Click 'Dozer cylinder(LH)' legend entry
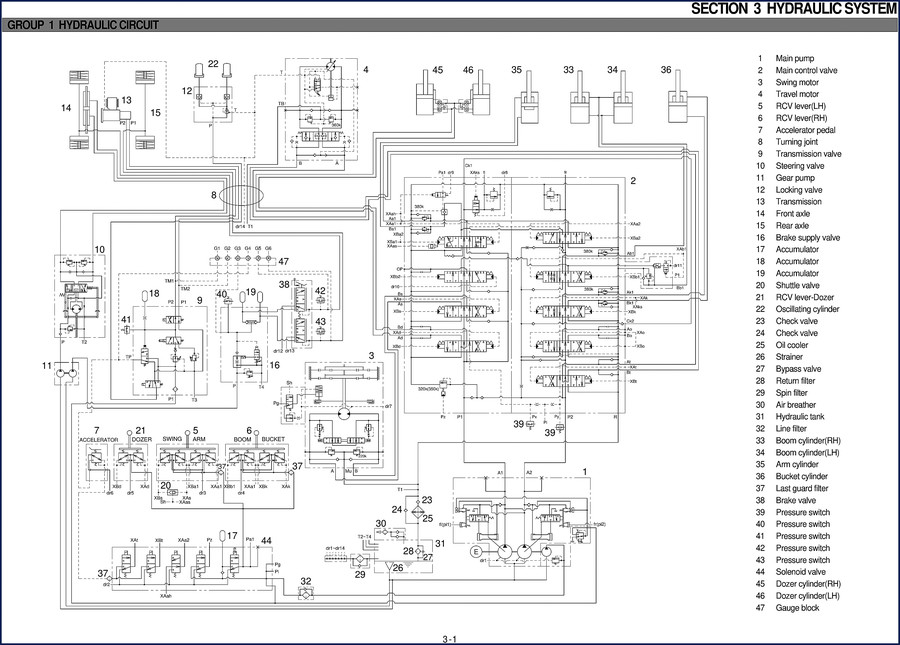 [808, 596]
